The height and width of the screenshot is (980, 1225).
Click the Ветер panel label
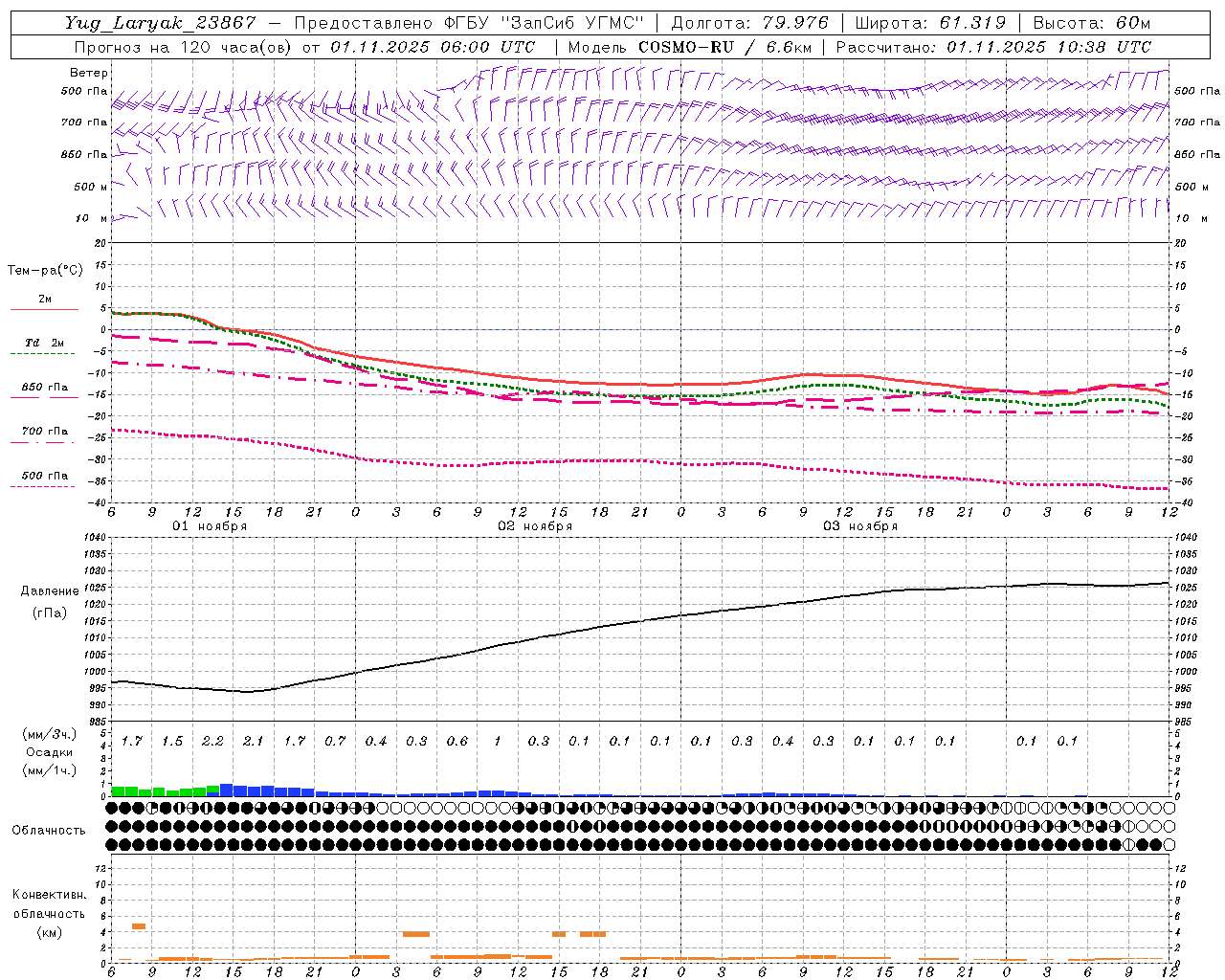click(x=89, y=73)
